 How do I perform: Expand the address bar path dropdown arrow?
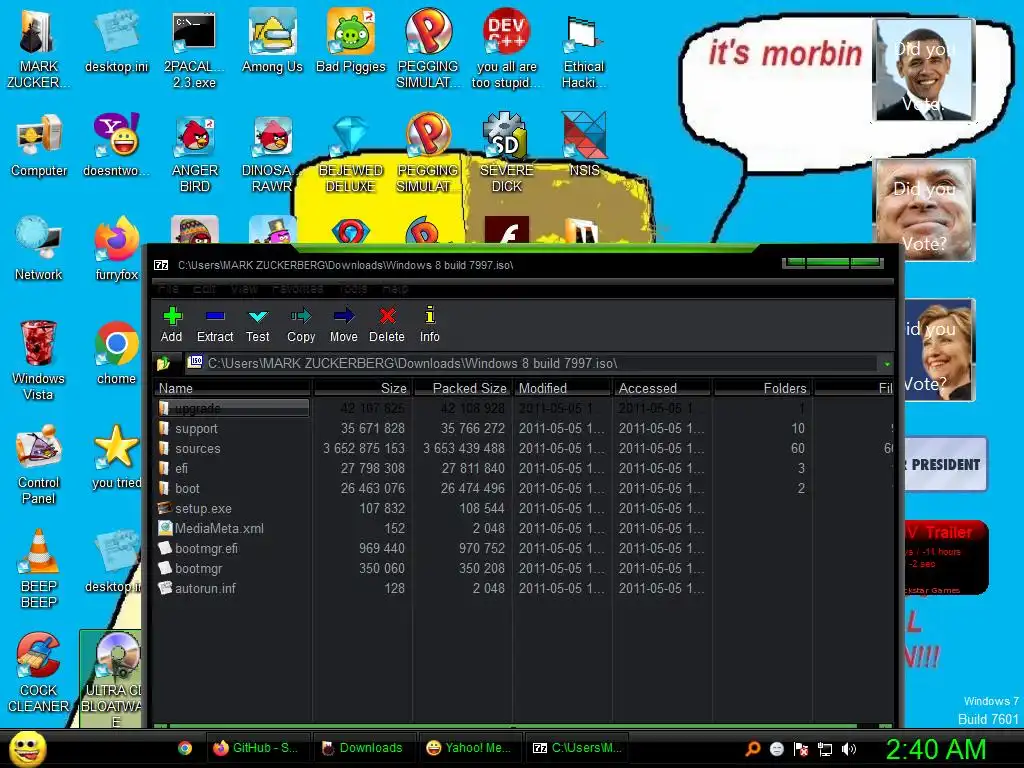(886, 364)
